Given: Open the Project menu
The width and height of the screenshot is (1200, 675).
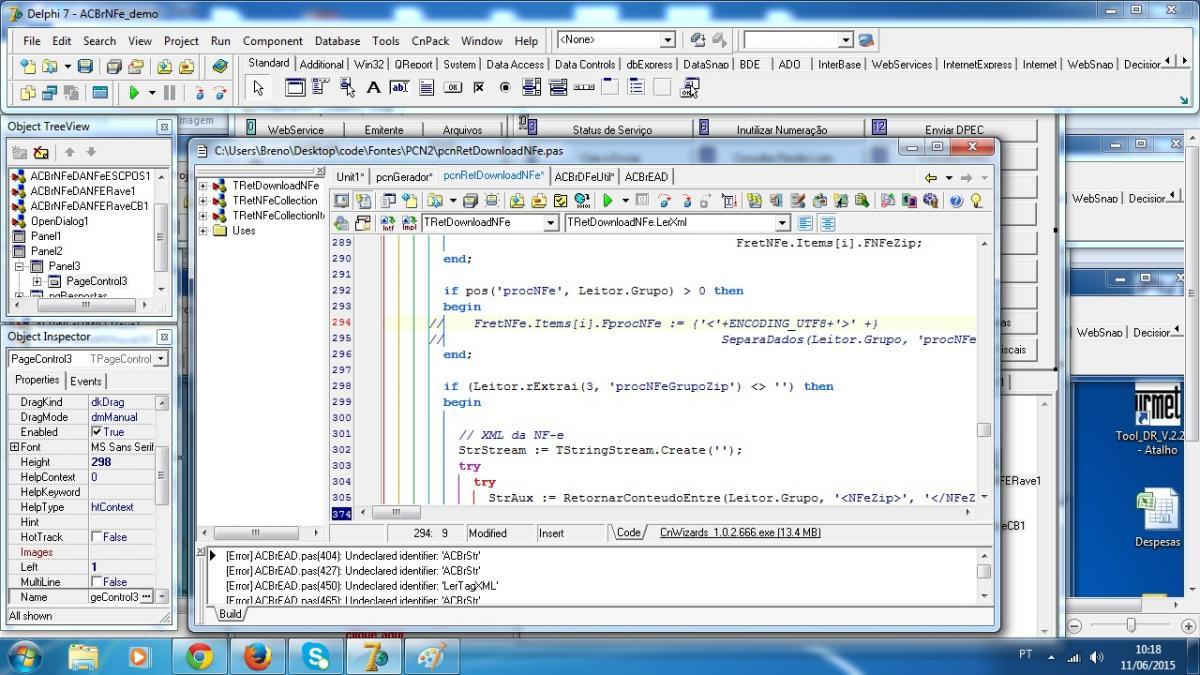Looking at the screenshot, I should click(181, 41).
